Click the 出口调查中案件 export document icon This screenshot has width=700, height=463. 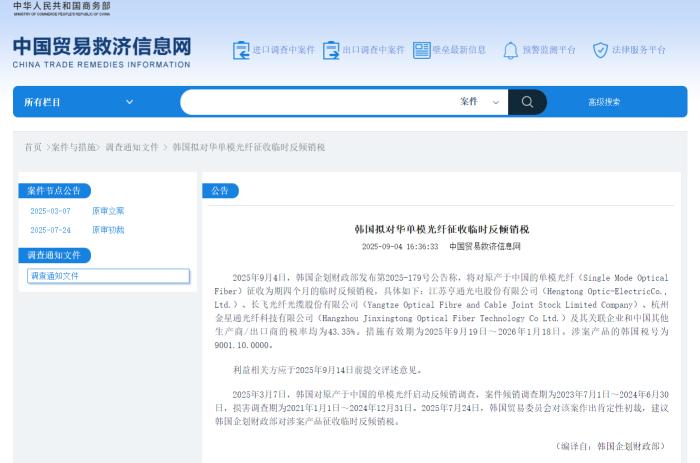pos(331,50)
